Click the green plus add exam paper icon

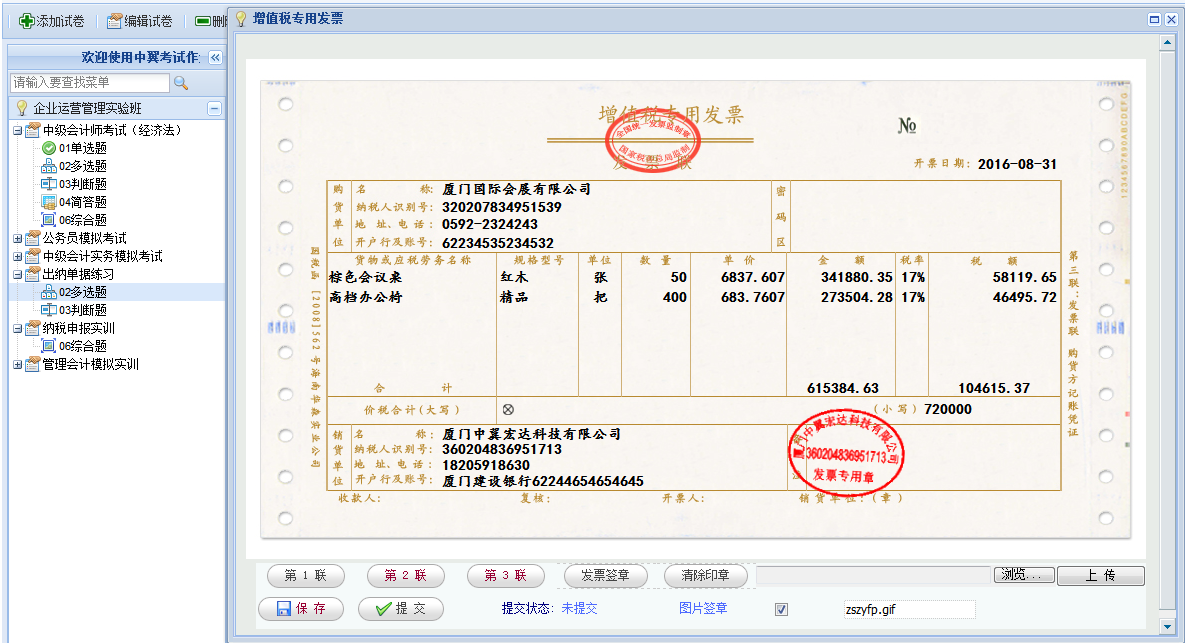26,21
